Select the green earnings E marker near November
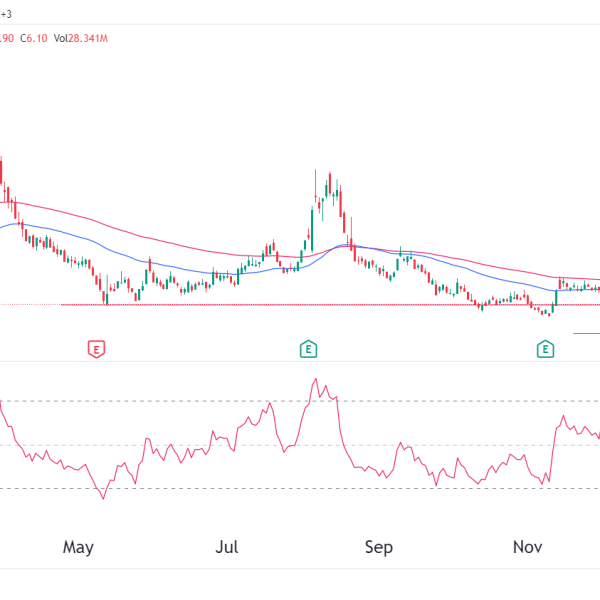 pyautogui.click(x=545, y=349)
